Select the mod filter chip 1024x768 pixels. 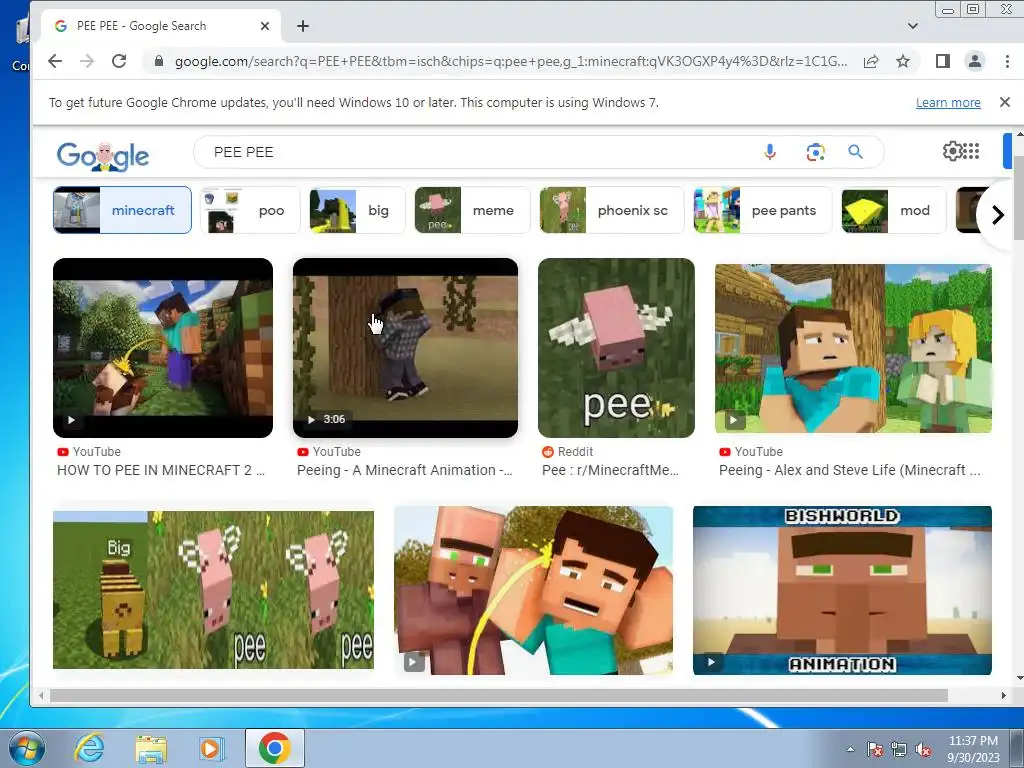[893, 210]
